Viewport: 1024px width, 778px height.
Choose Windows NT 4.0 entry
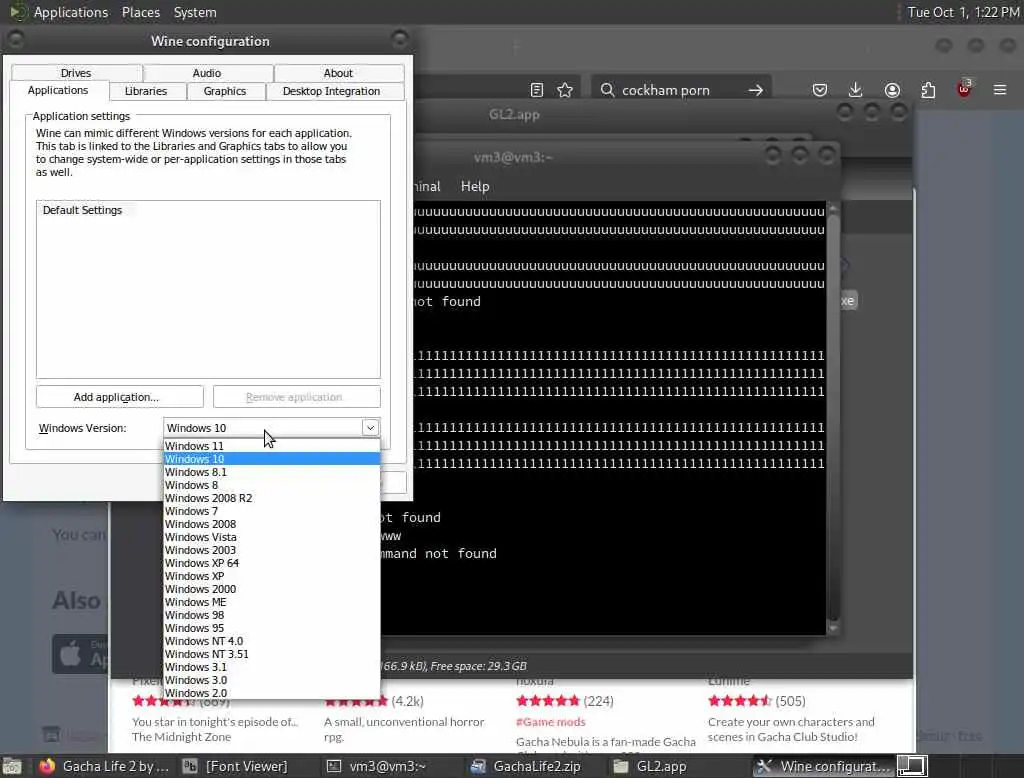(x=271, y=641)
